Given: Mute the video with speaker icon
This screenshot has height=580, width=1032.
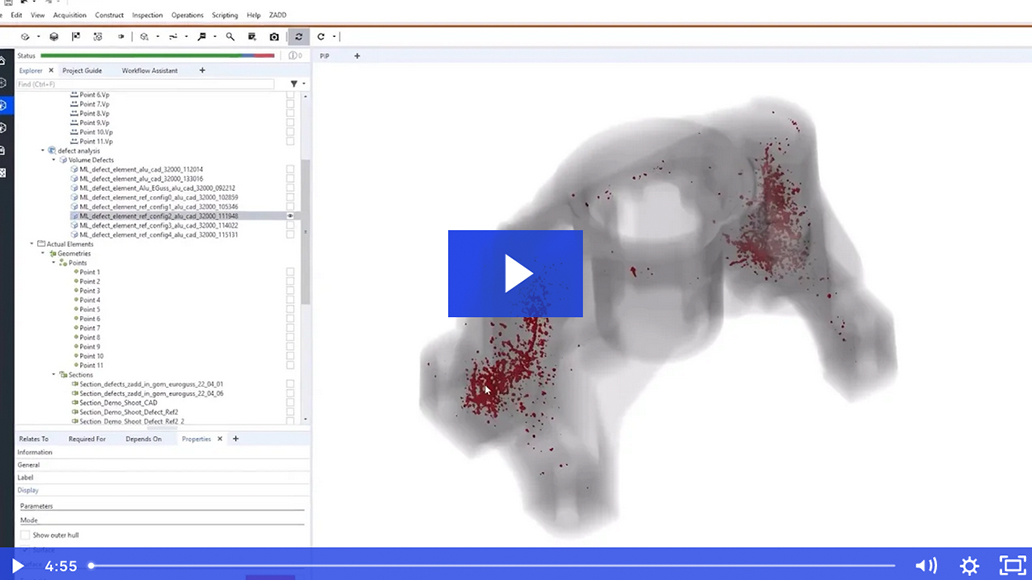Looking at the screenshot, I should [926, 565].
